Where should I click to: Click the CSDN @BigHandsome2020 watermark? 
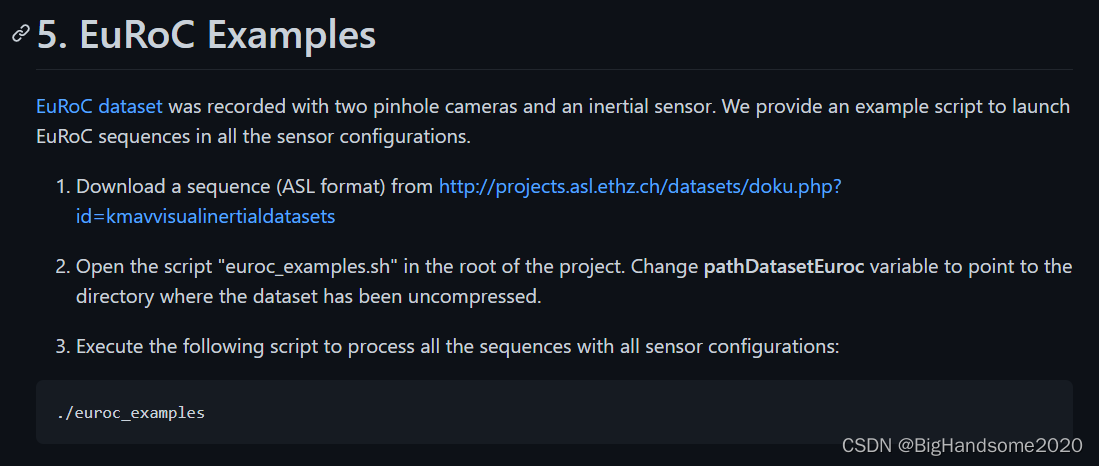[x=962, y=445]
